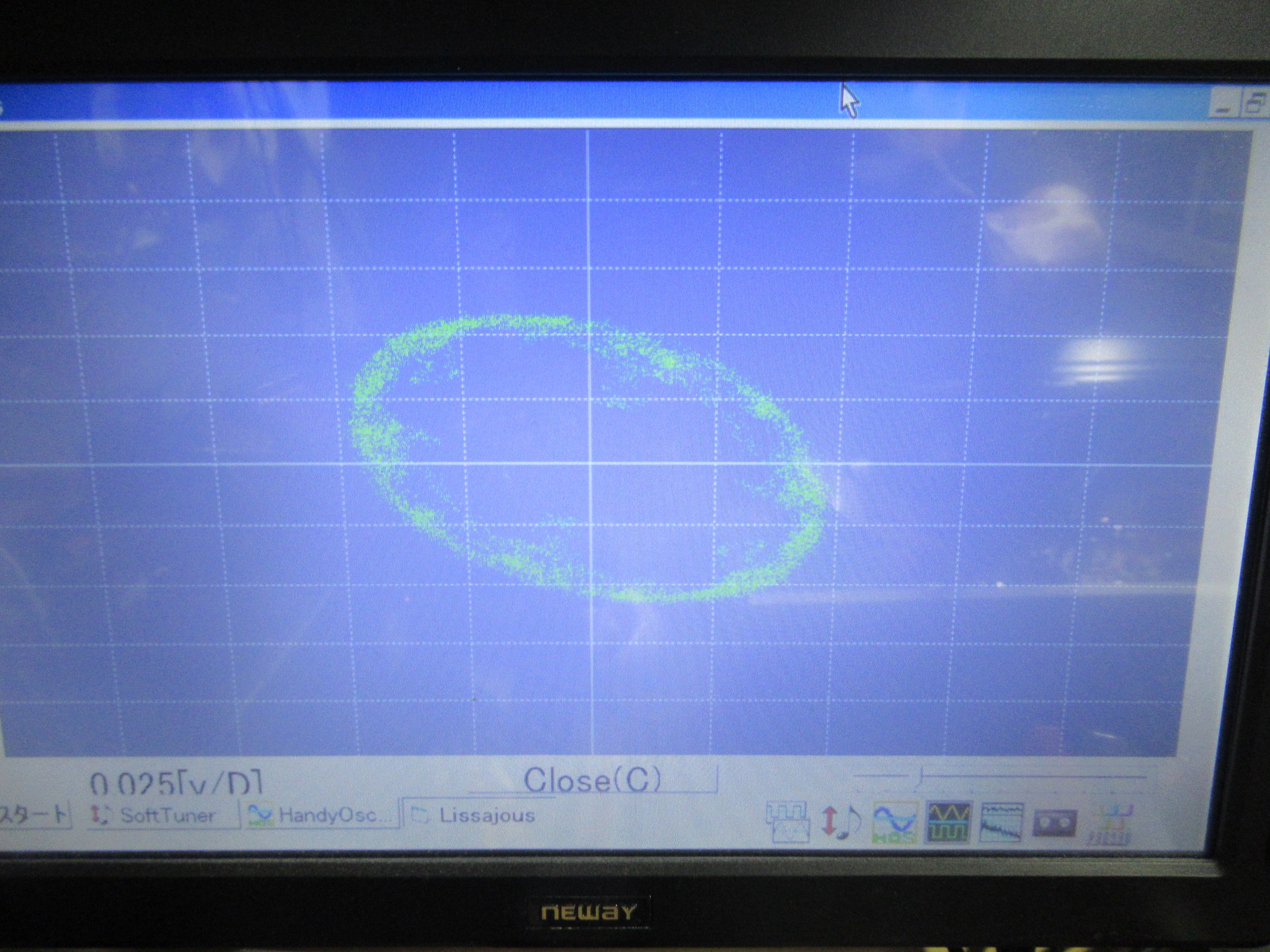Select the Lissajous taskbar button

click(x=477, y=815)
